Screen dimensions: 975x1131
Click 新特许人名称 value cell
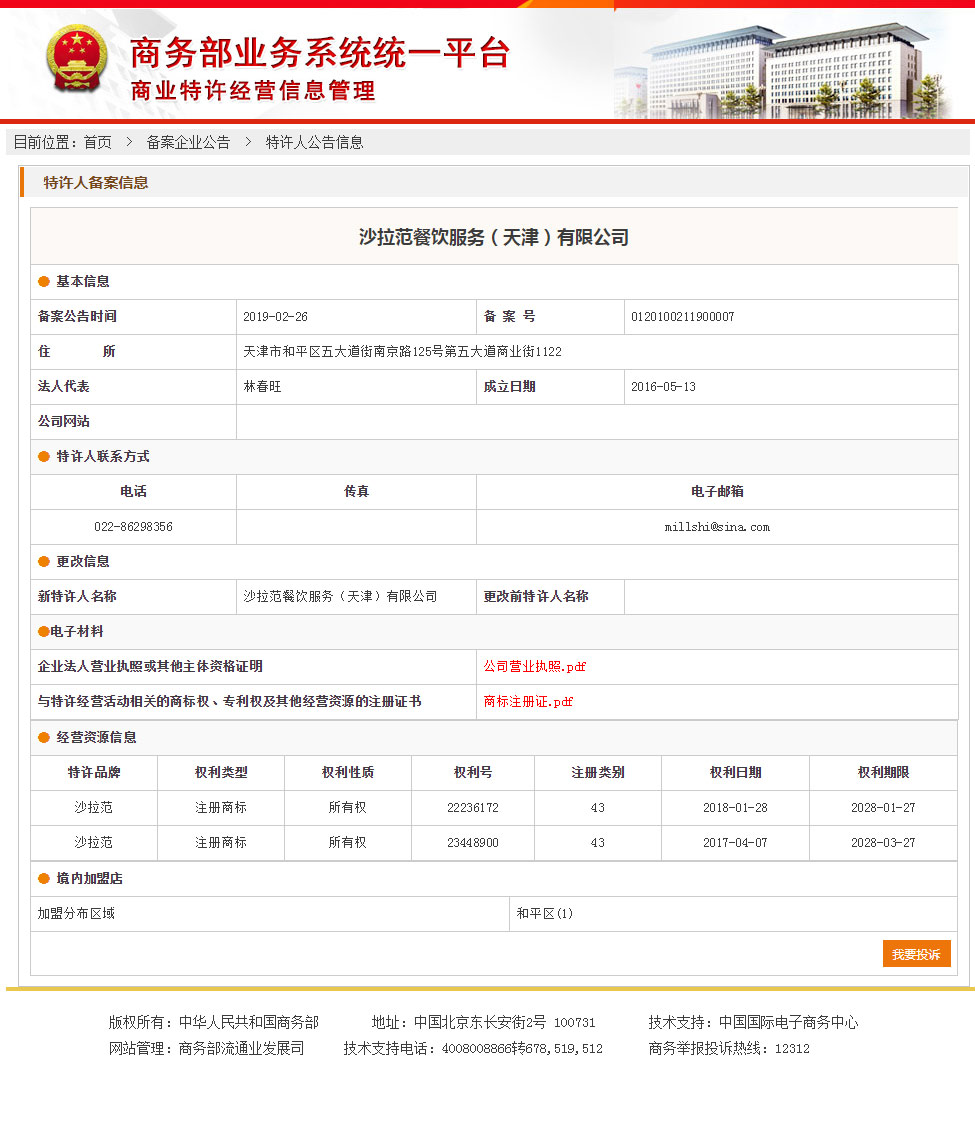point(356,597)
